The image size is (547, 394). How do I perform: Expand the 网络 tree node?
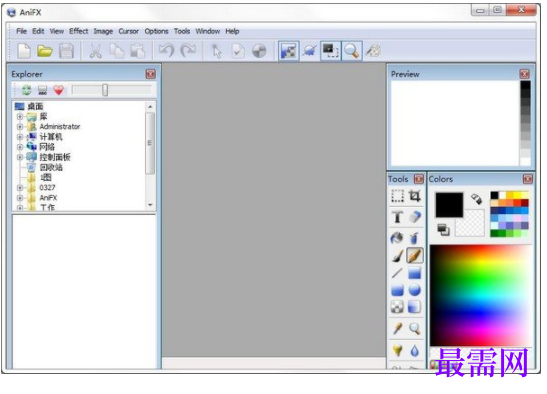(x=20, y=147)
